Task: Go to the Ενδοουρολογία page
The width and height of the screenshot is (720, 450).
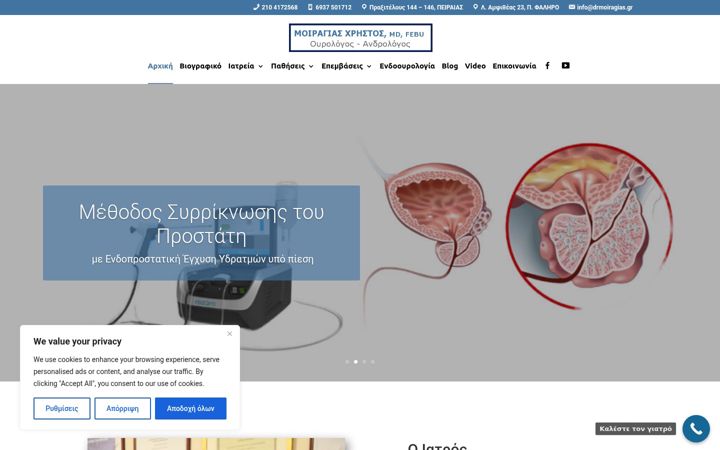Action: tap(407, 66)
